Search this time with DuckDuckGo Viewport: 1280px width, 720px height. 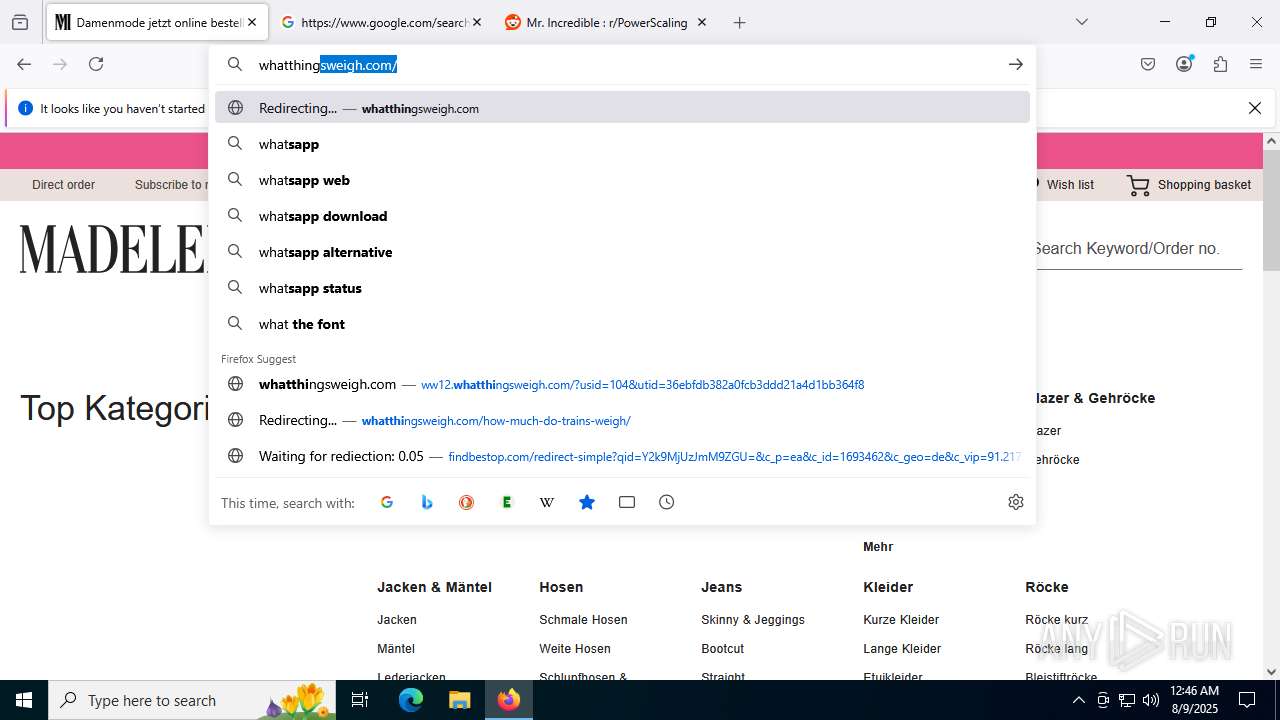coord(467,502)
